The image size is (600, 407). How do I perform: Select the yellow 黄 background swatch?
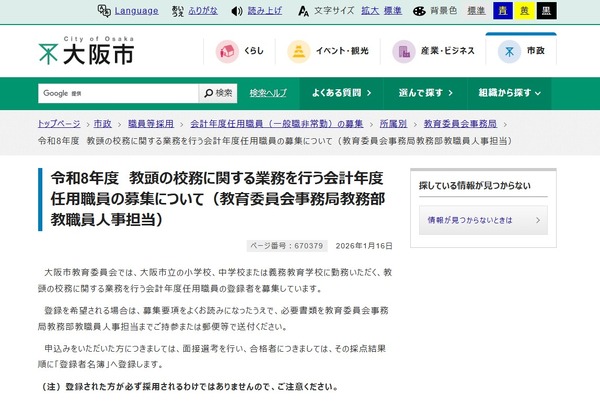coord(525,11)
